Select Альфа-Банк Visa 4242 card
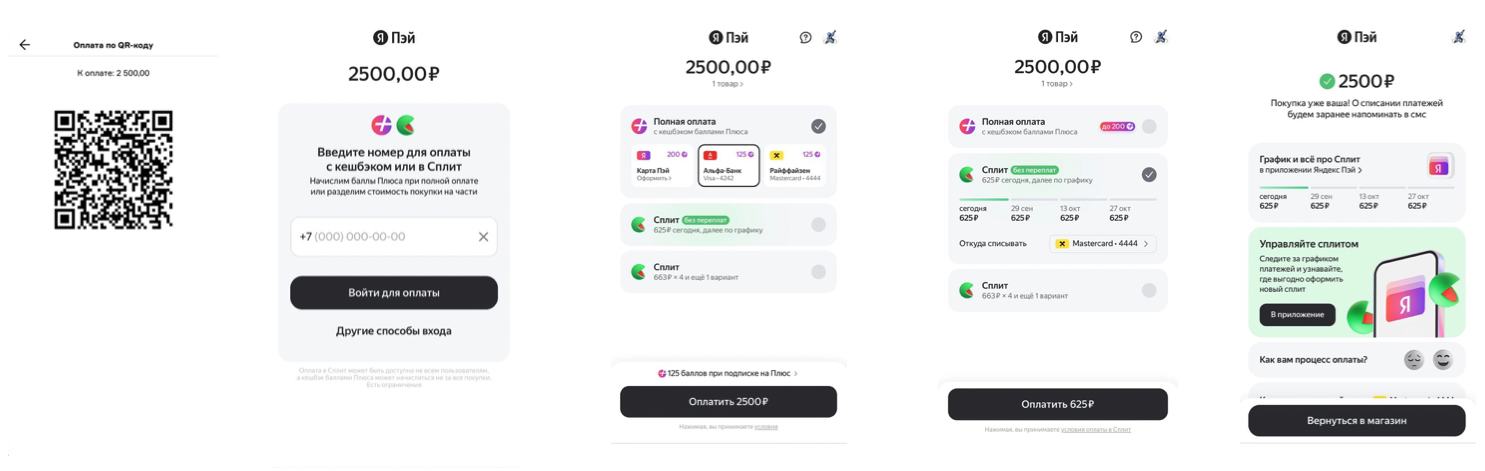 click(x=728, y=166)
